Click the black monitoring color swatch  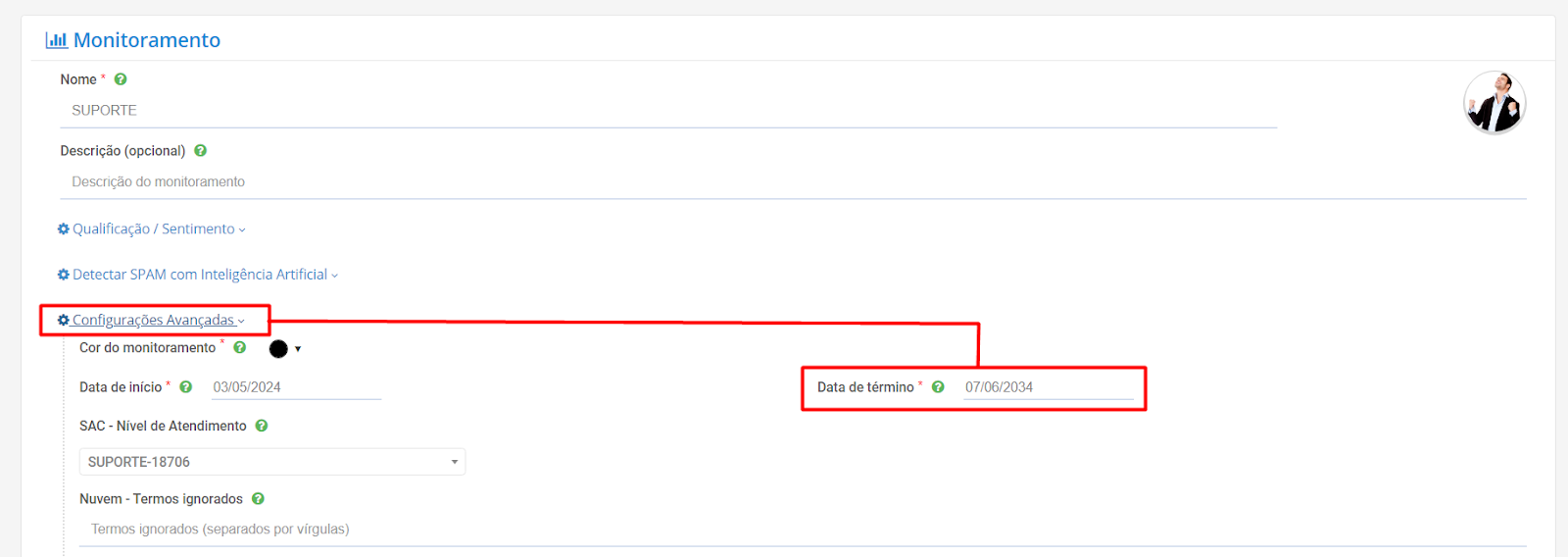(x=278, y=349)
